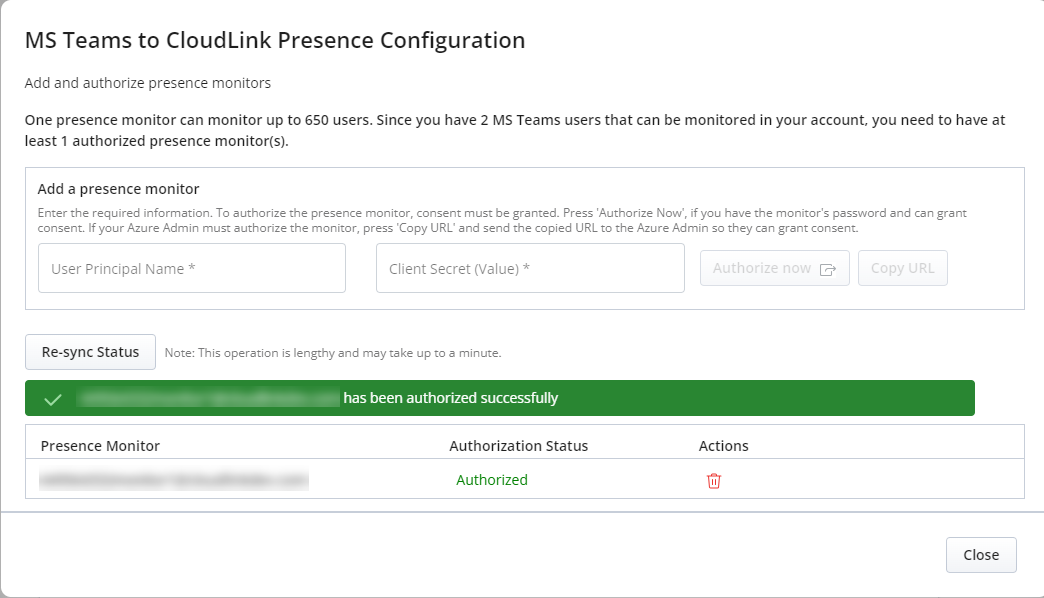Focus the Client Secret (Value) field
Viewport: 1044px width, 598px height.
pos(530,268)
